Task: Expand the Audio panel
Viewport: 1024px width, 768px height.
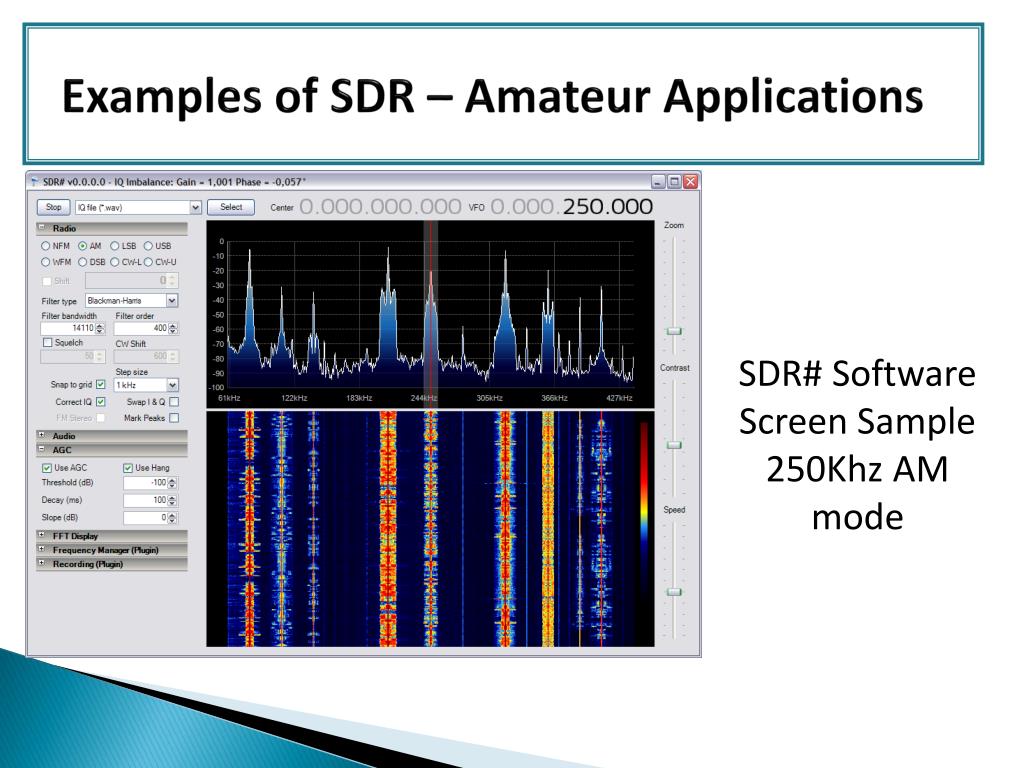Action: tap(112, 436)
